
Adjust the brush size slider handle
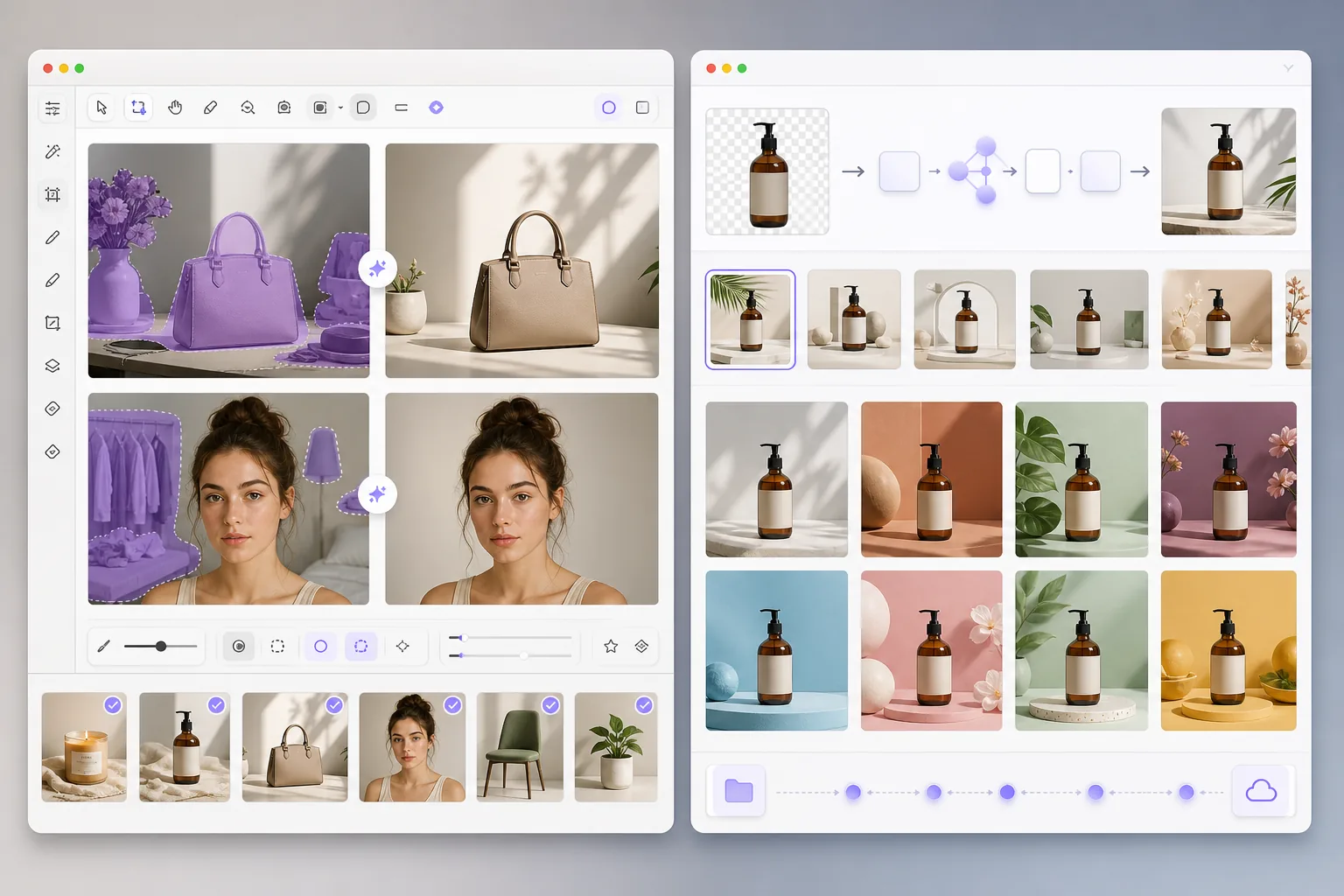pyautogui.click(x=161, y=647)
